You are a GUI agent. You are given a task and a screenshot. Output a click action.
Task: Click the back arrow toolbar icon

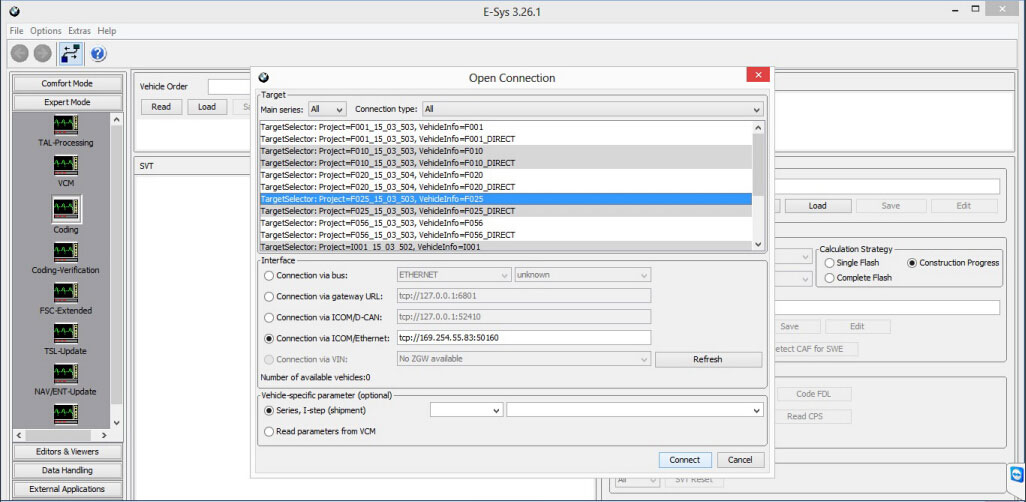(20, 54)
